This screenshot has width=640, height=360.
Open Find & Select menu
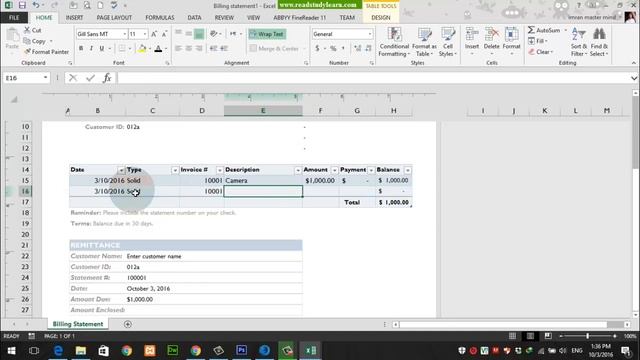[599, 42]
